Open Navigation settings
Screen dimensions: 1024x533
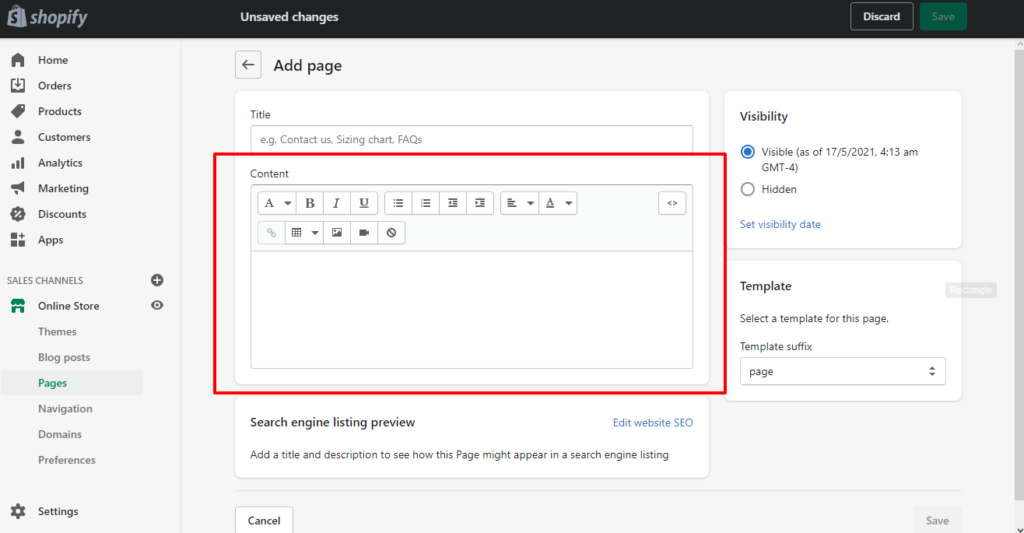point(65,409)
